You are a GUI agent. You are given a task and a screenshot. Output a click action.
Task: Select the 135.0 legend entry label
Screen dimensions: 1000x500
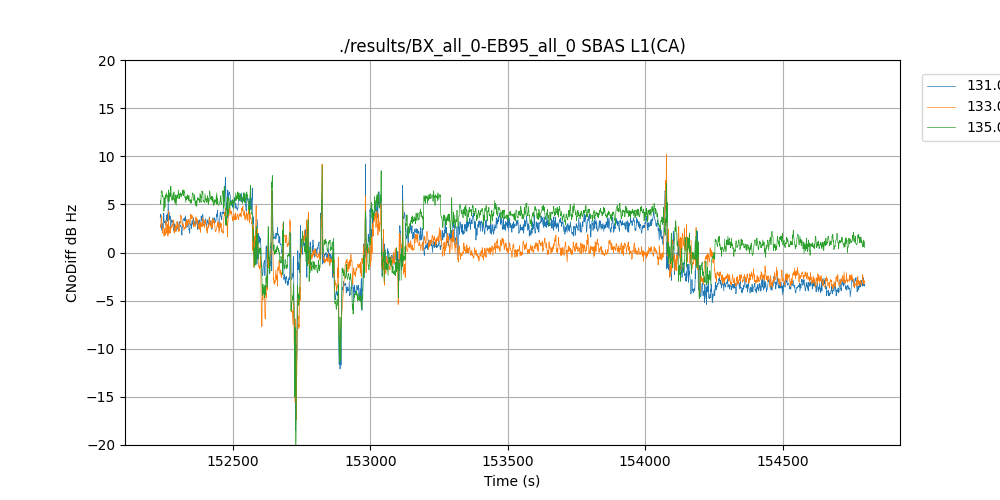point(982,127)
